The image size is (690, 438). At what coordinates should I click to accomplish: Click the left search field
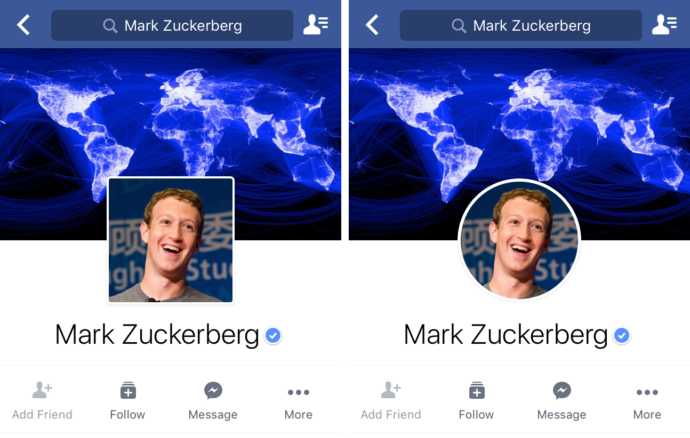point(172,26)
